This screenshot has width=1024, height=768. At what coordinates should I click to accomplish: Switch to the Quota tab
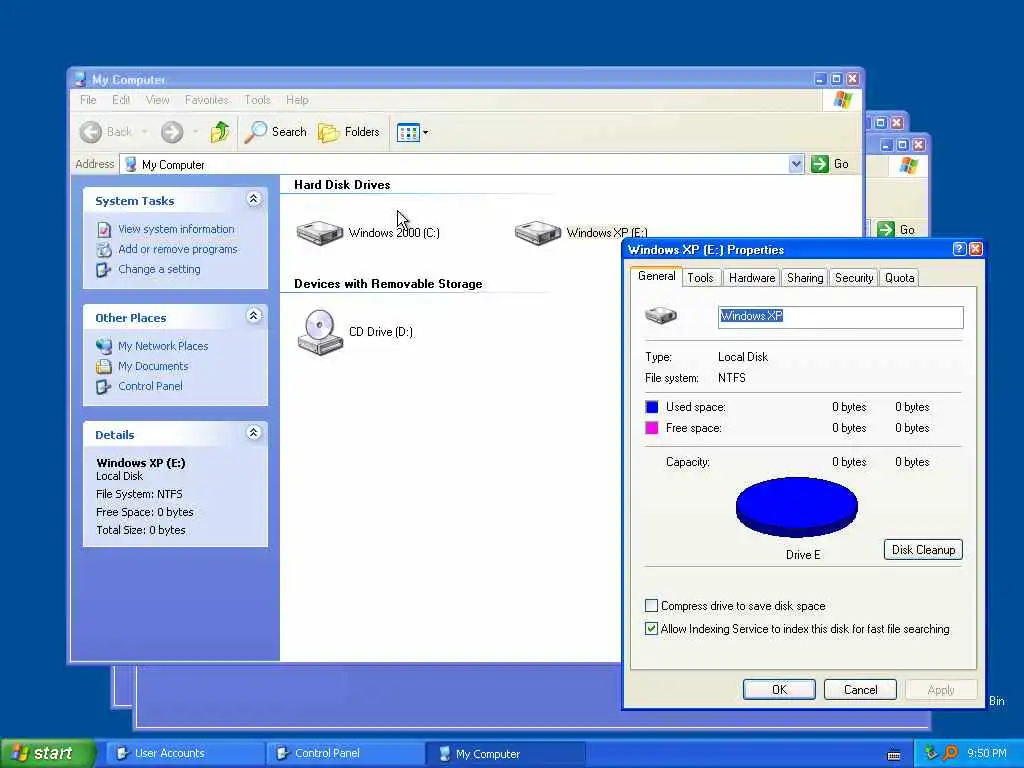click(899, 278)
